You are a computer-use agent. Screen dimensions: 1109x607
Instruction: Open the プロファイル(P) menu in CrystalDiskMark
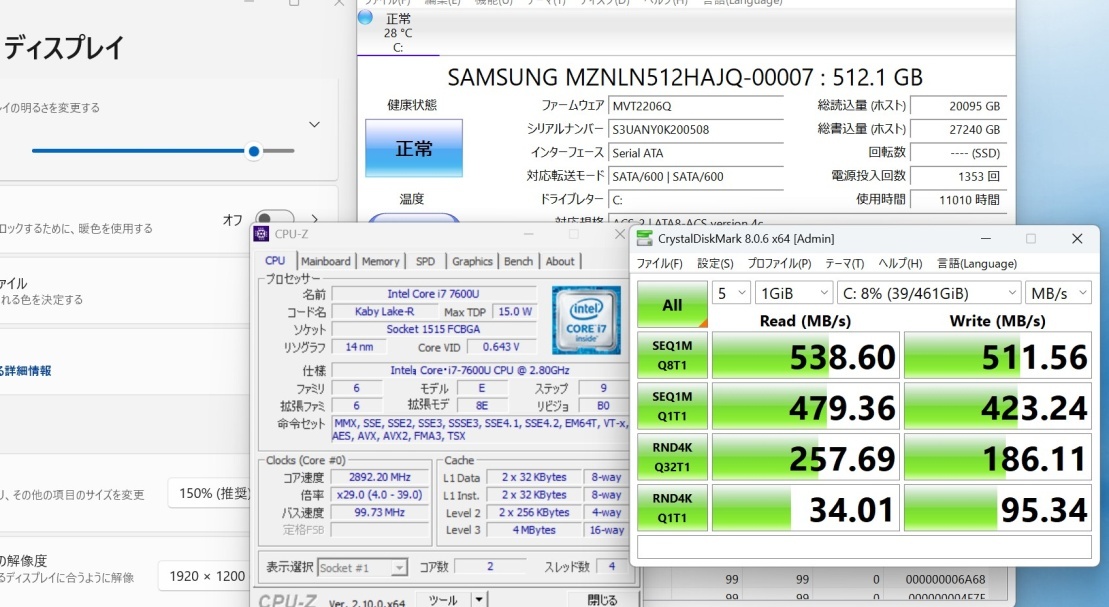pos(779,263)
